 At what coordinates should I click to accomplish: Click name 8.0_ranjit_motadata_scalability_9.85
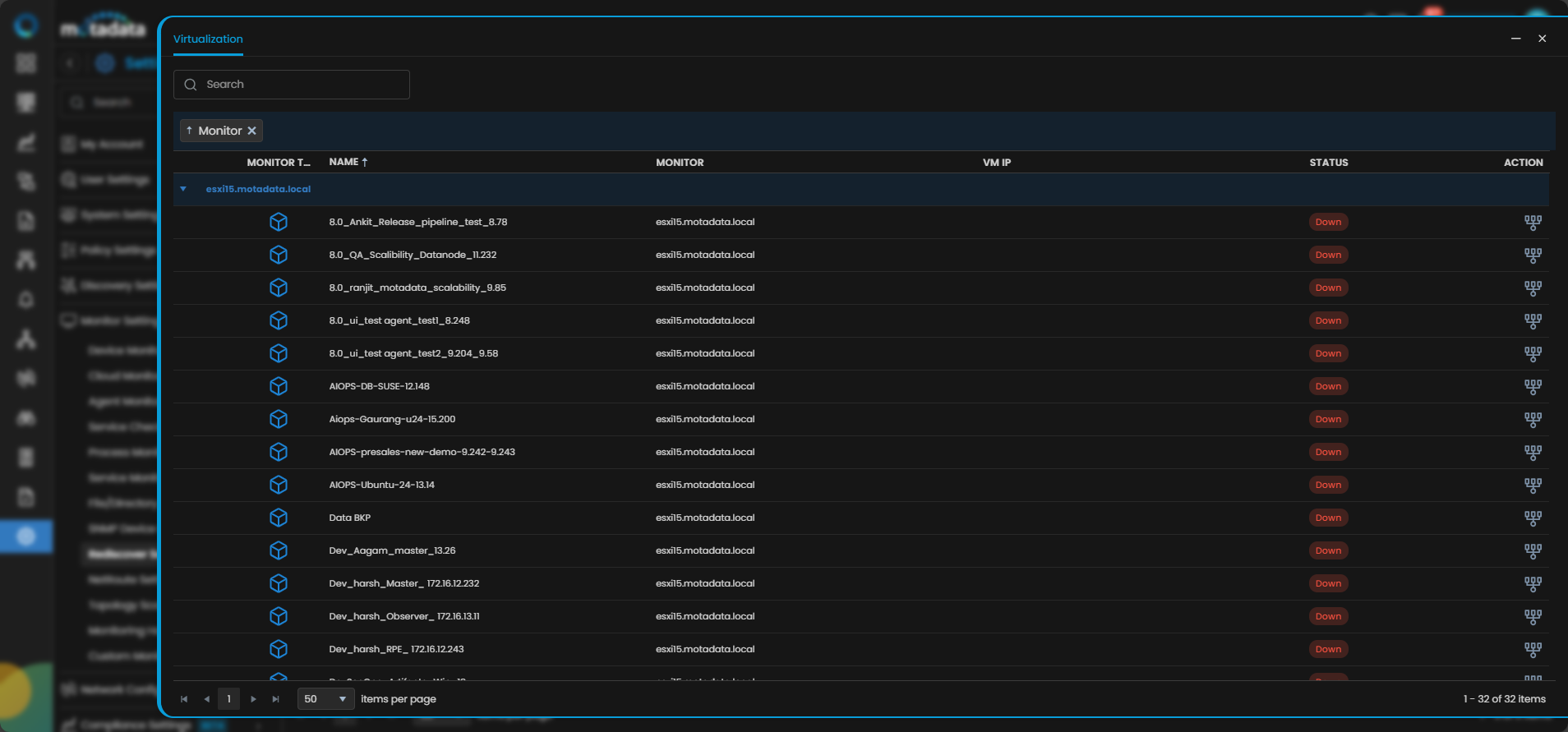417,288
